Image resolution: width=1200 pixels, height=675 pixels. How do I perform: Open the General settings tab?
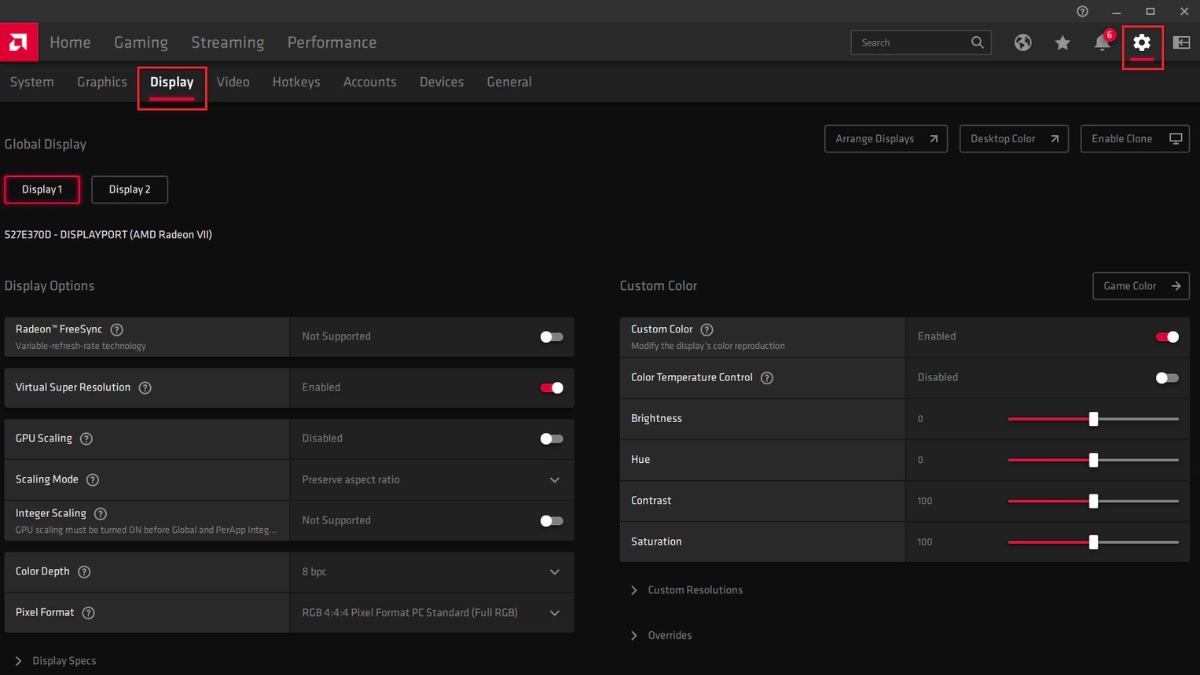tap(509, 82)
